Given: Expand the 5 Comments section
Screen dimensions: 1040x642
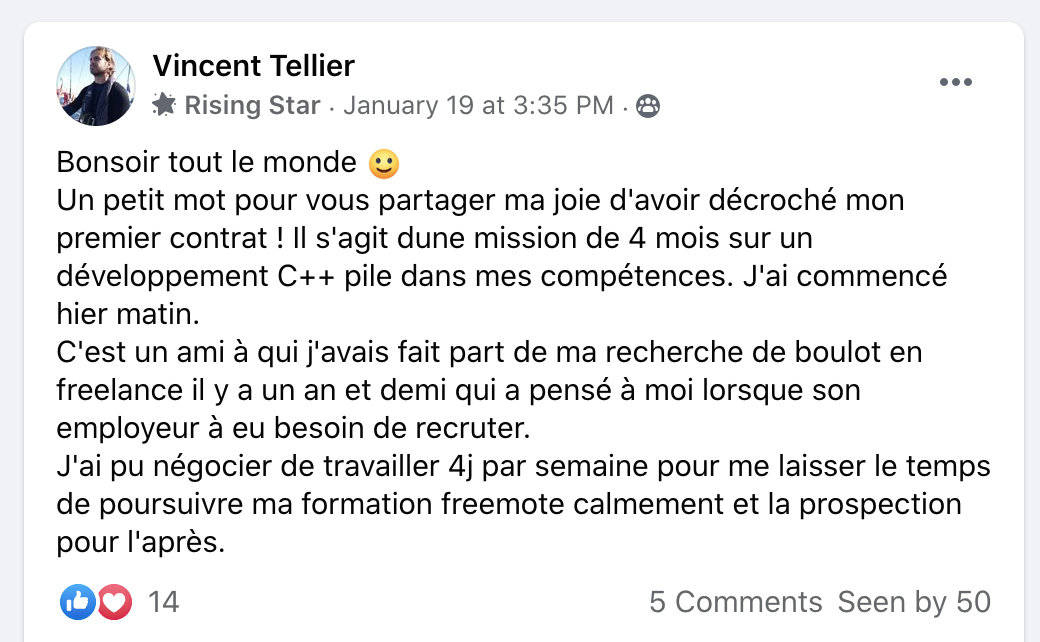Looking at the screenshot, I should [735, 602].
